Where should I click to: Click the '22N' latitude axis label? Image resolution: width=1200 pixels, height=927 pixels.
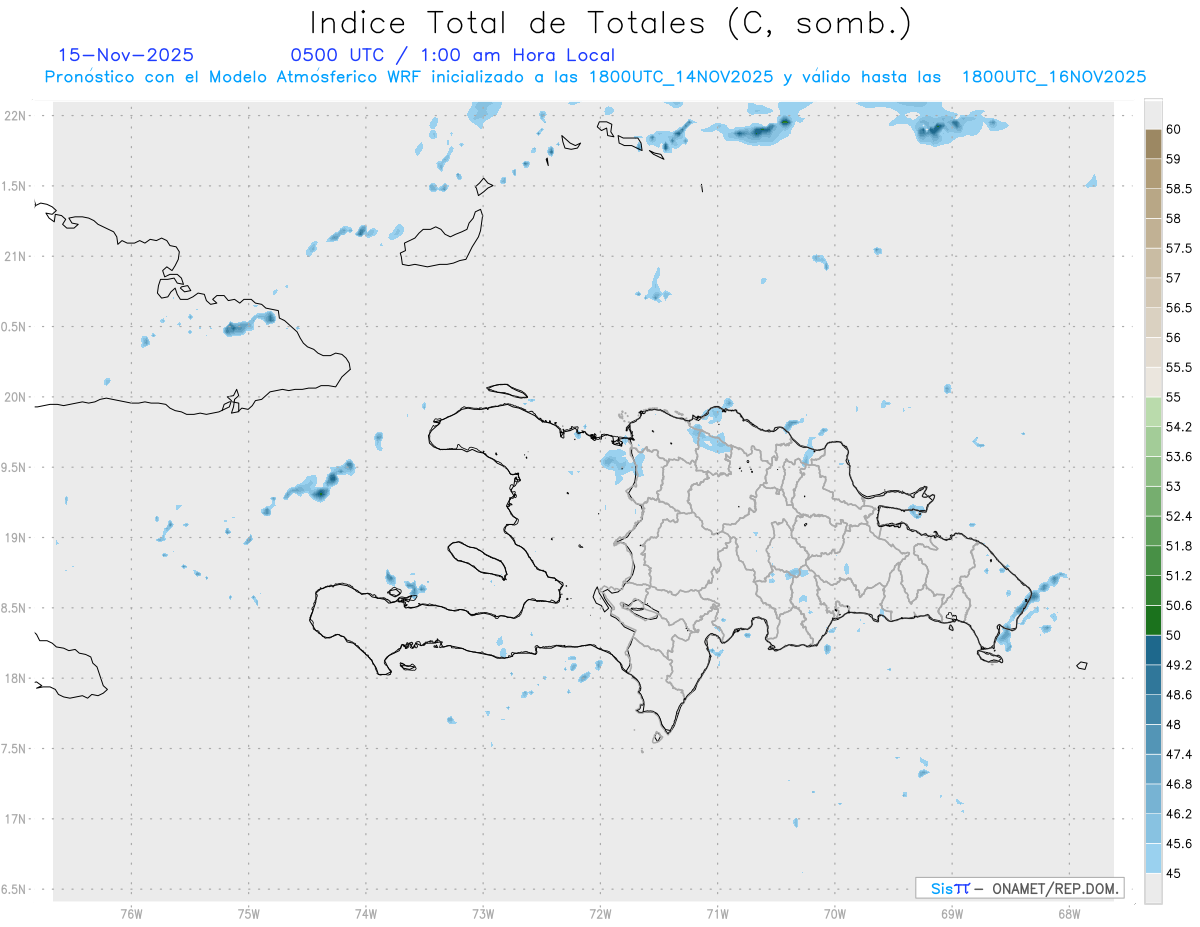(x=16, y=116)
